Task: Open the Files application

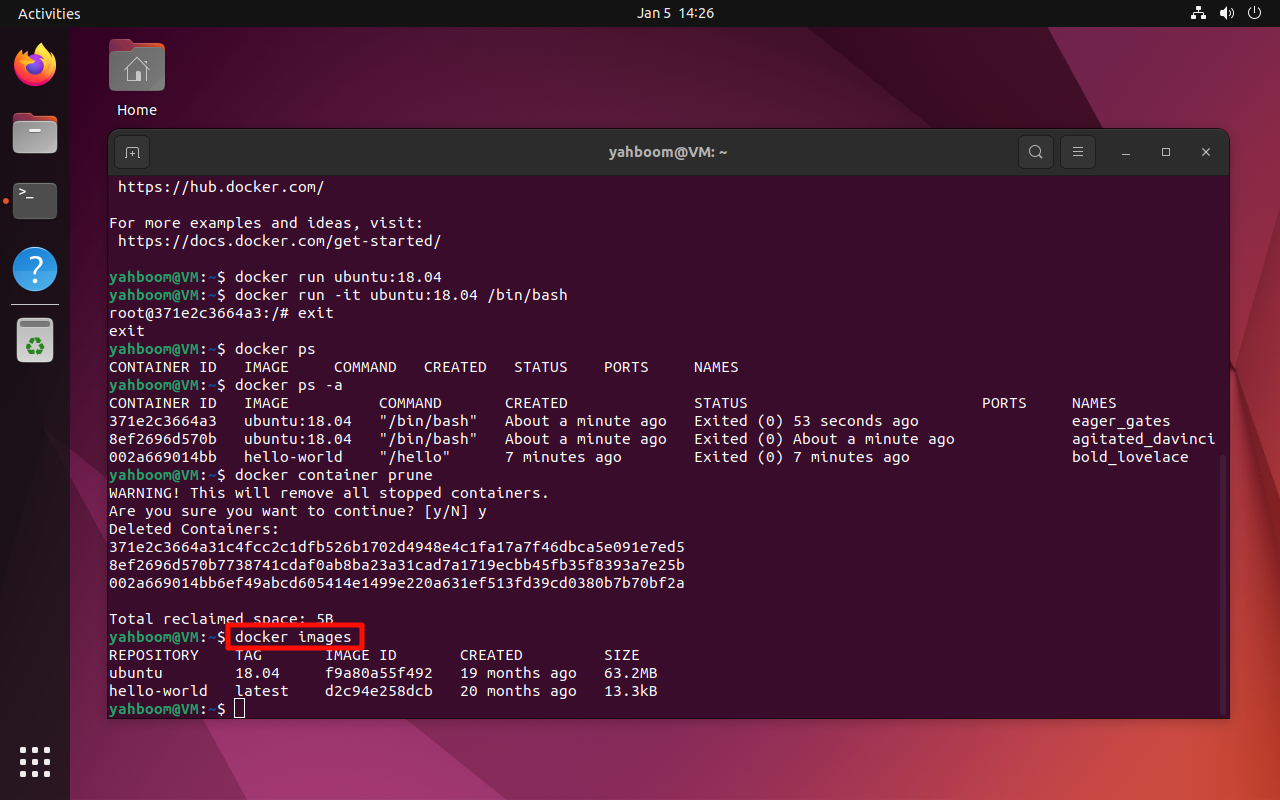Action: click(x=34, y=133)
